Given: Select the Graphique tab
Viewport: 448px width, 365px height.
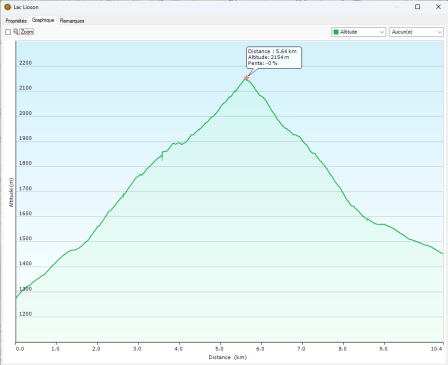Looking at the screenshot, I should click(43, 20).
